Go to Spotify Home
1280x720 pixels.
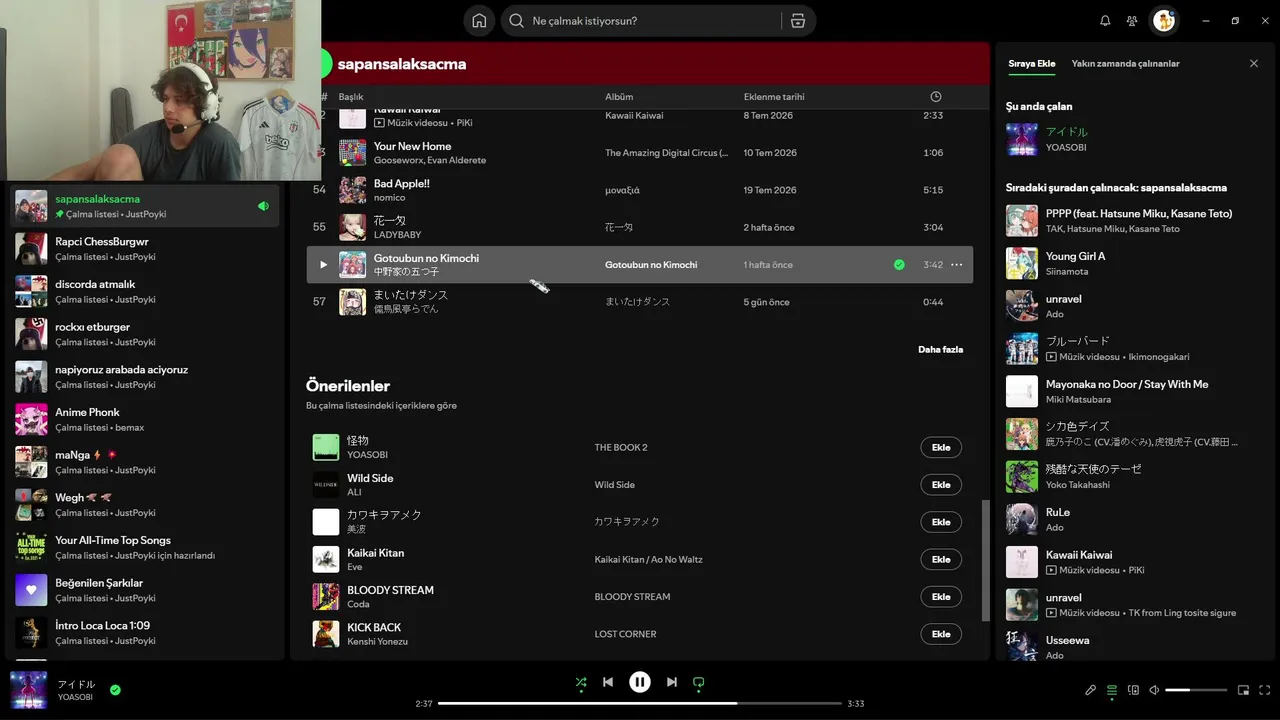click(479, 21)
